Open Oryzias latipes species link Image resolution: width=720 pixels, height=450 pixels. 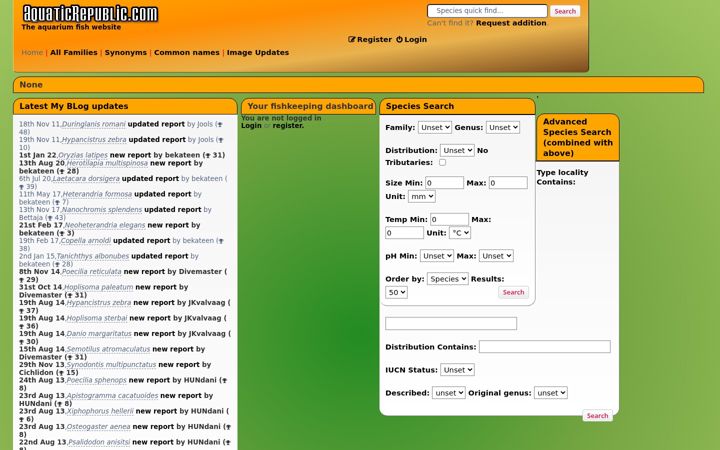[x=83, y=156]
